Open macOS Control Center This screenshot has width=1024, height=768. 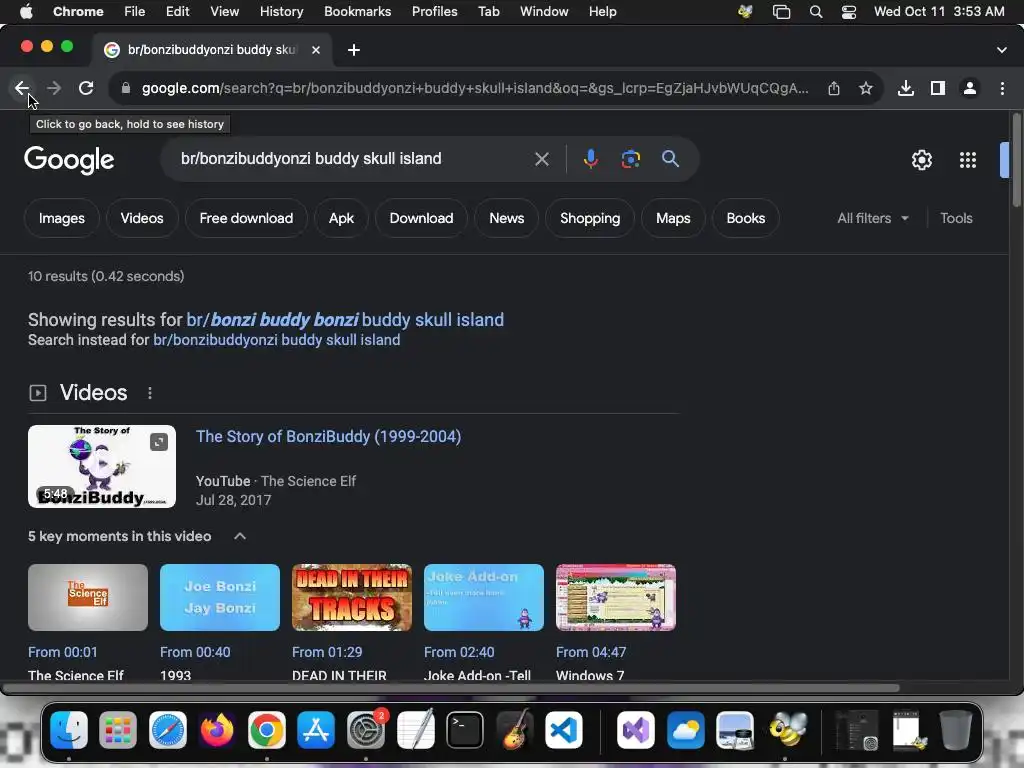pos(848,12)
